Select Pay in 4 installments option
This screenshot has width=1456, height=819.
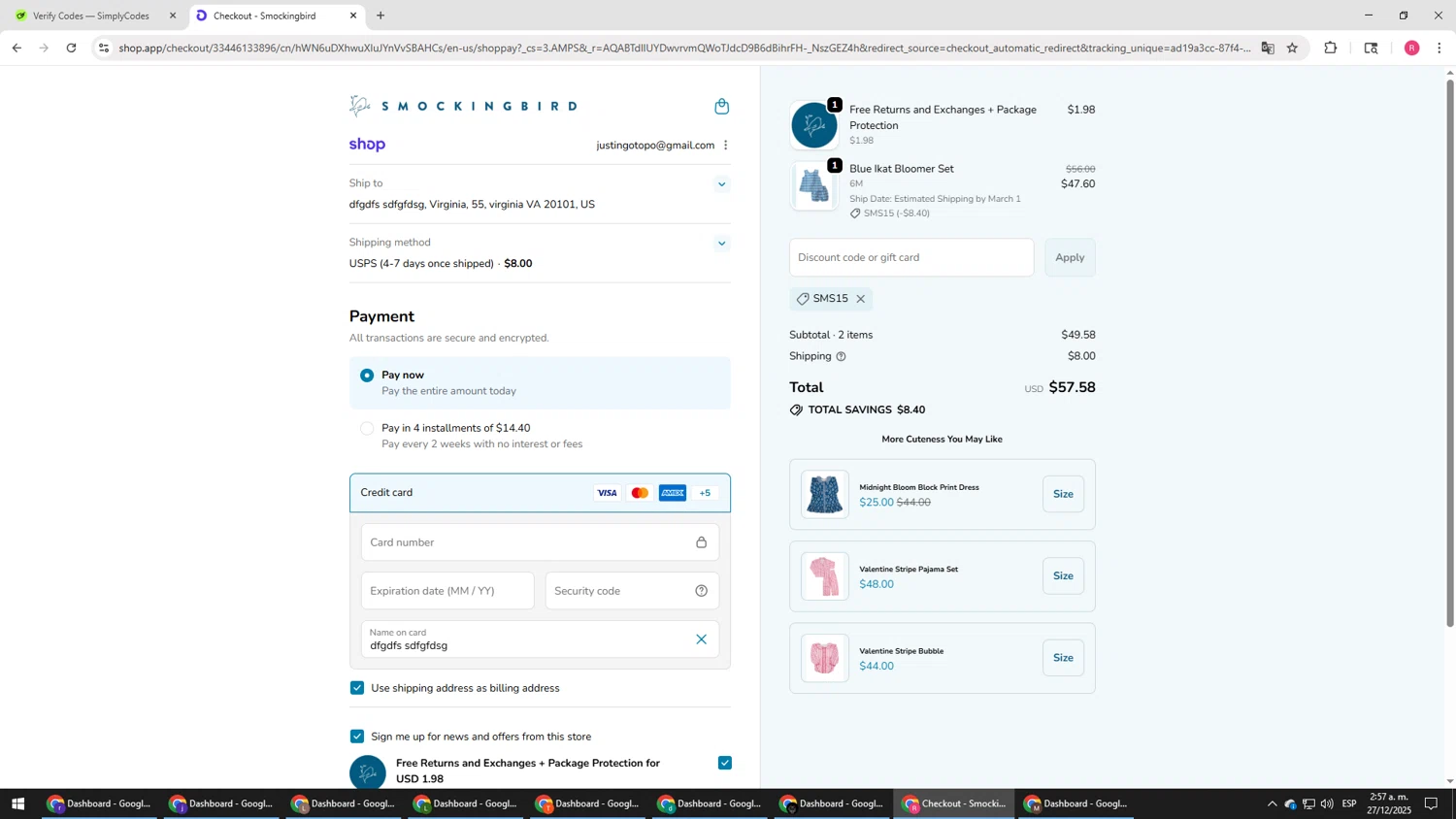pyautogui.click(x=367, y=428)
